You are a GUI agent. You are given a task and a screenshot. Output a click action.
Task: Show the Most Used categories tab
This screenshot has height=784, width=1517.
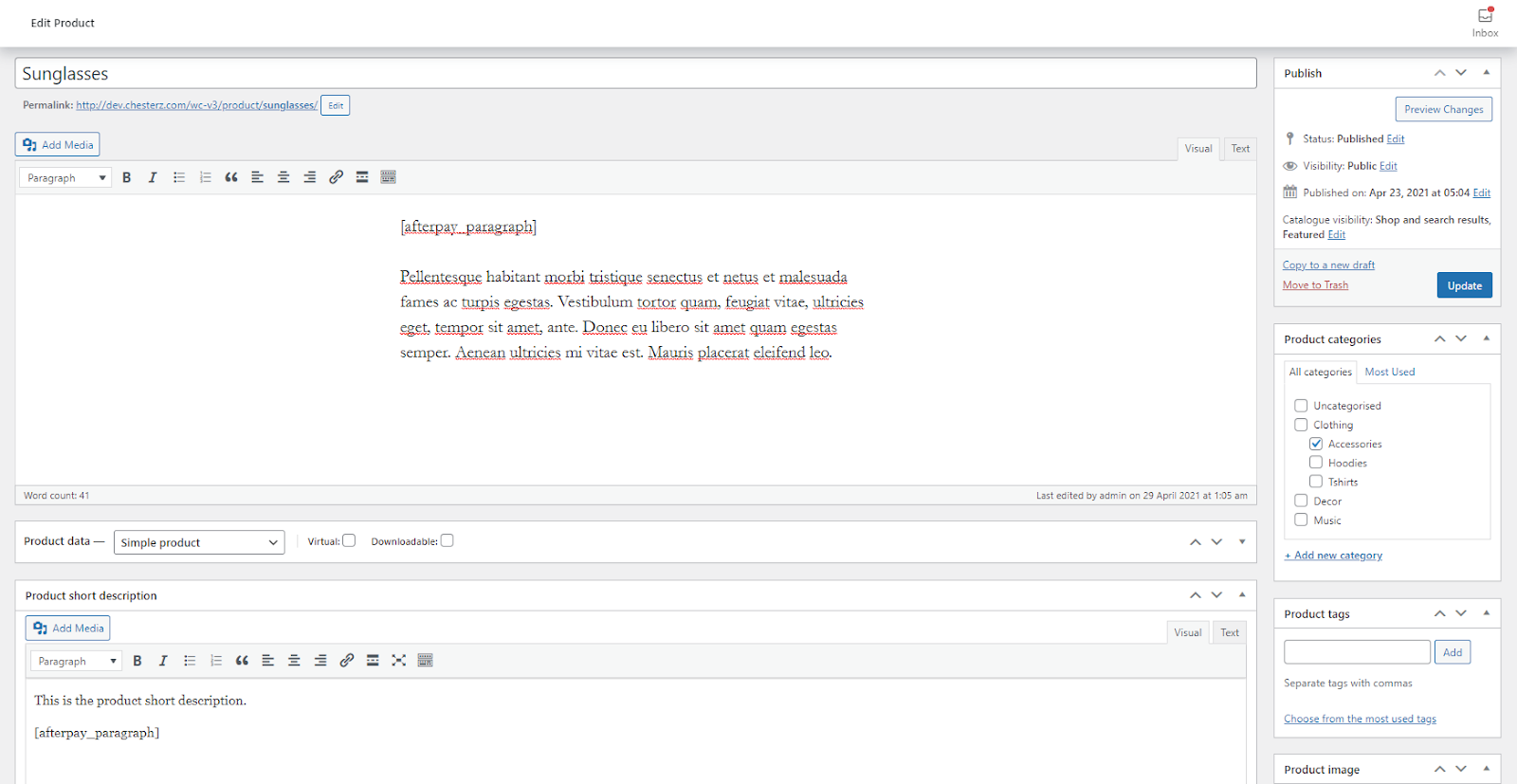tap(1390, 372)
